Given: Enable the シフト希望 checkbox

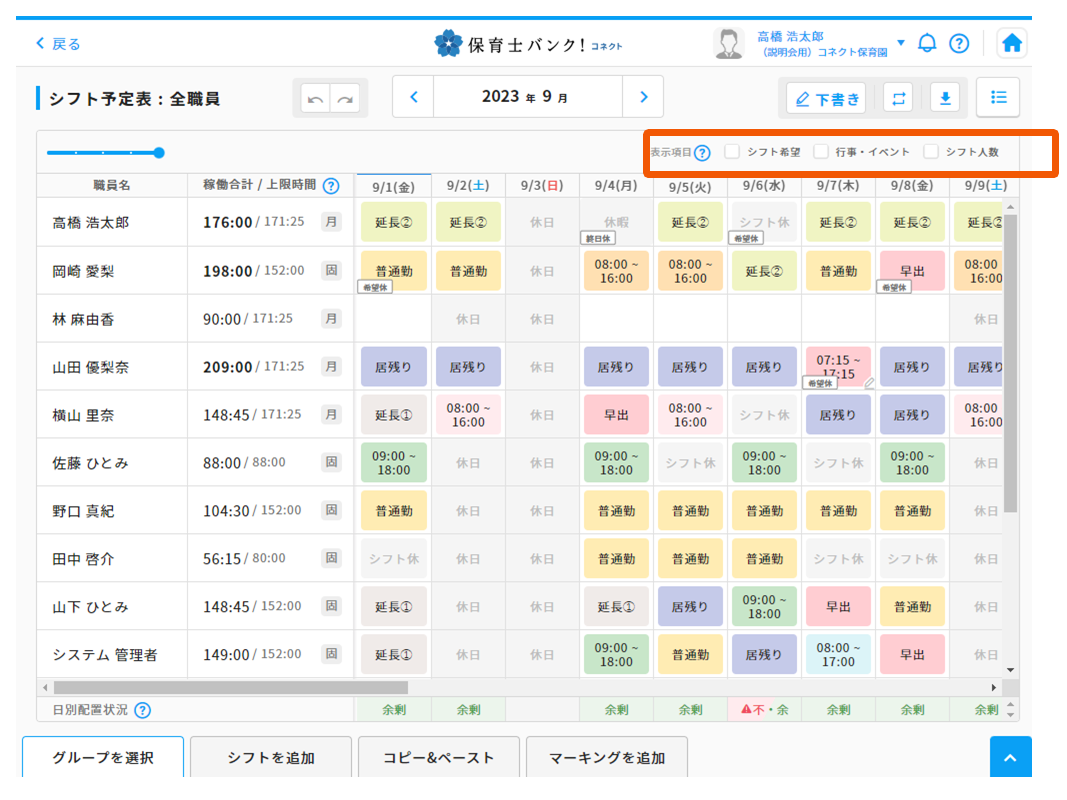Looking at the screenshot, I should click(x=733, y=152).
